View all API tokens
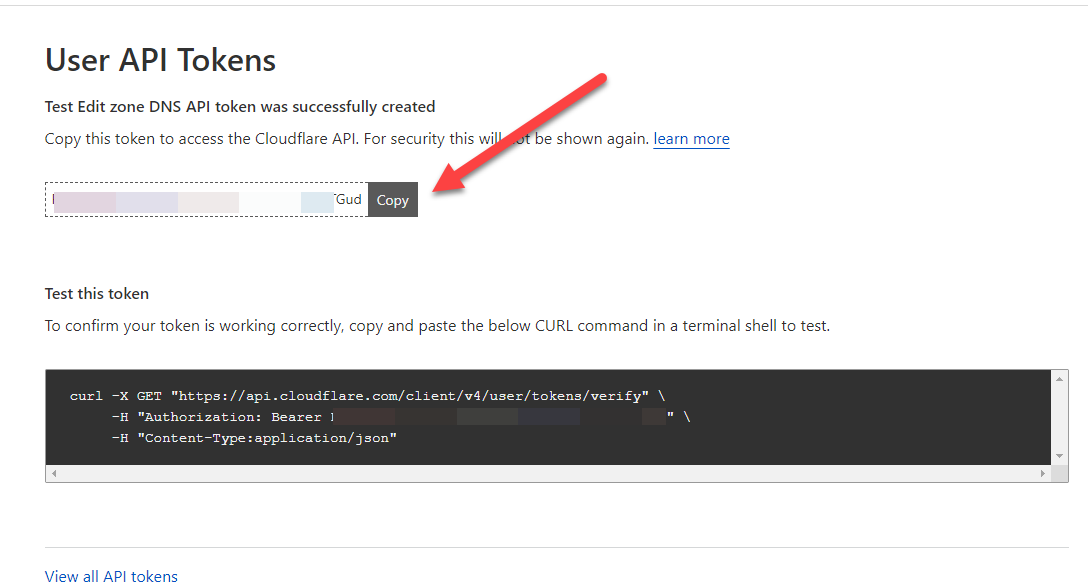Screen dimensions: 1088x586 click(111, 576)
